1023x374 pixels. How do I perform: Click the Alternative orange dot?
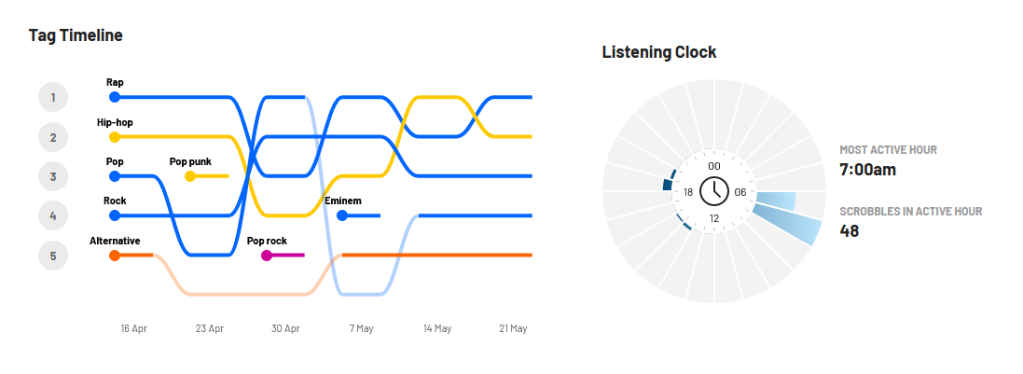tap(115, 255)
